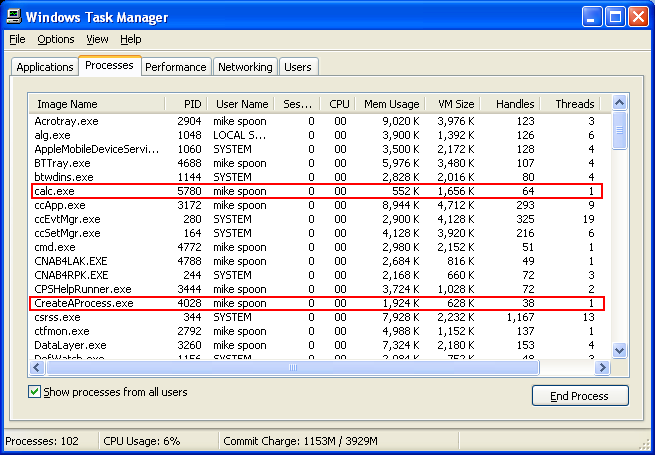Viewport: 655px width, 455px height.
Task: Select the Processes tab
Action: [109, 65]
